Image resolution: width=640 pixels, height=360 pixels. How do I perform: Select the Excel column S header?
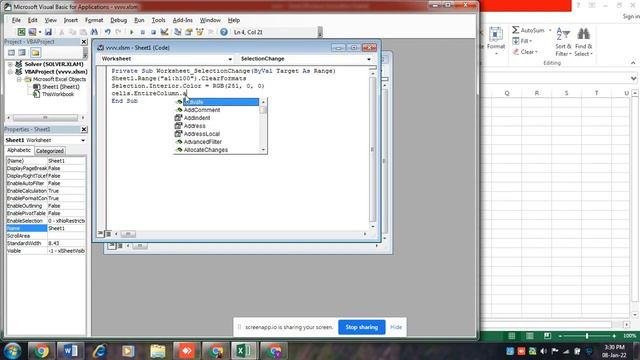[x=566, y=93]
